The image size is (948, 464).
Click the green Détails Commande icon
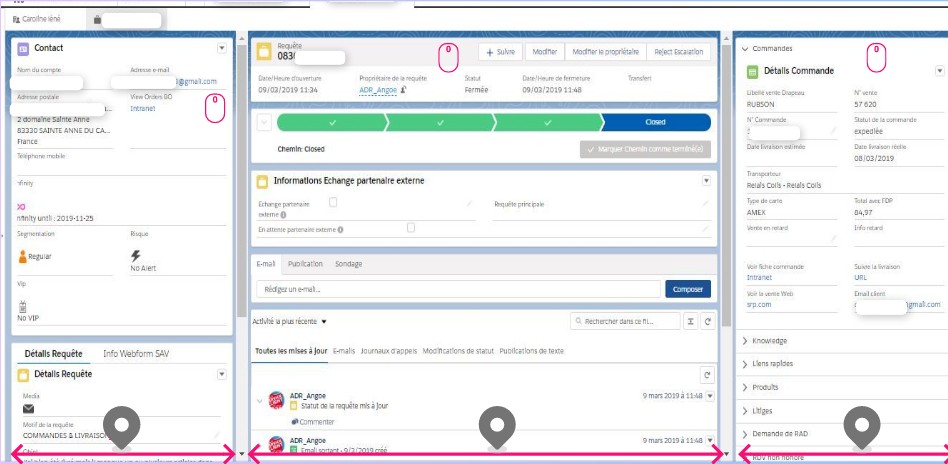pyautogui.click(x=753, y=71)
